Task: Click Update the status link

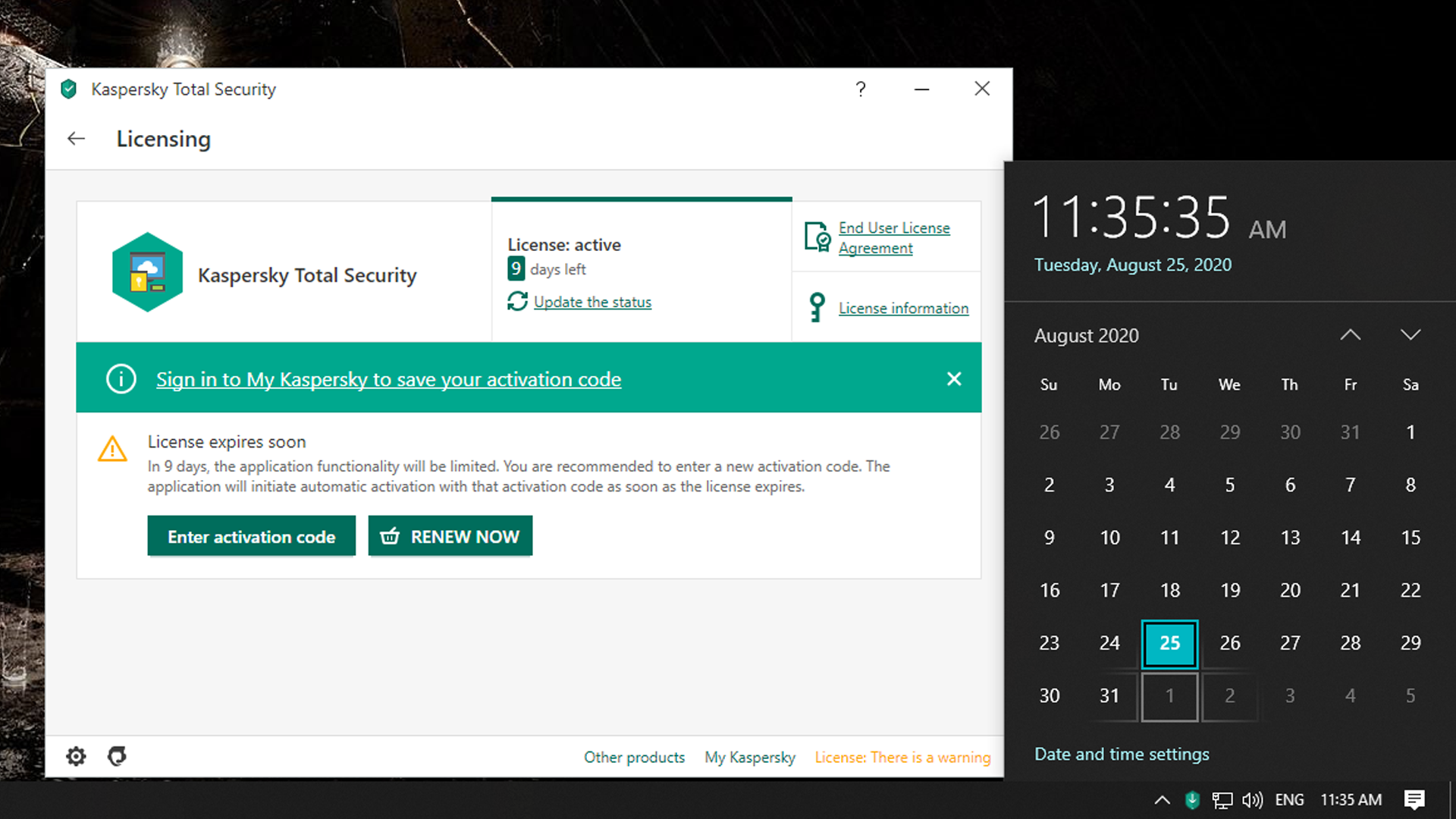Action: click(592, 303)
